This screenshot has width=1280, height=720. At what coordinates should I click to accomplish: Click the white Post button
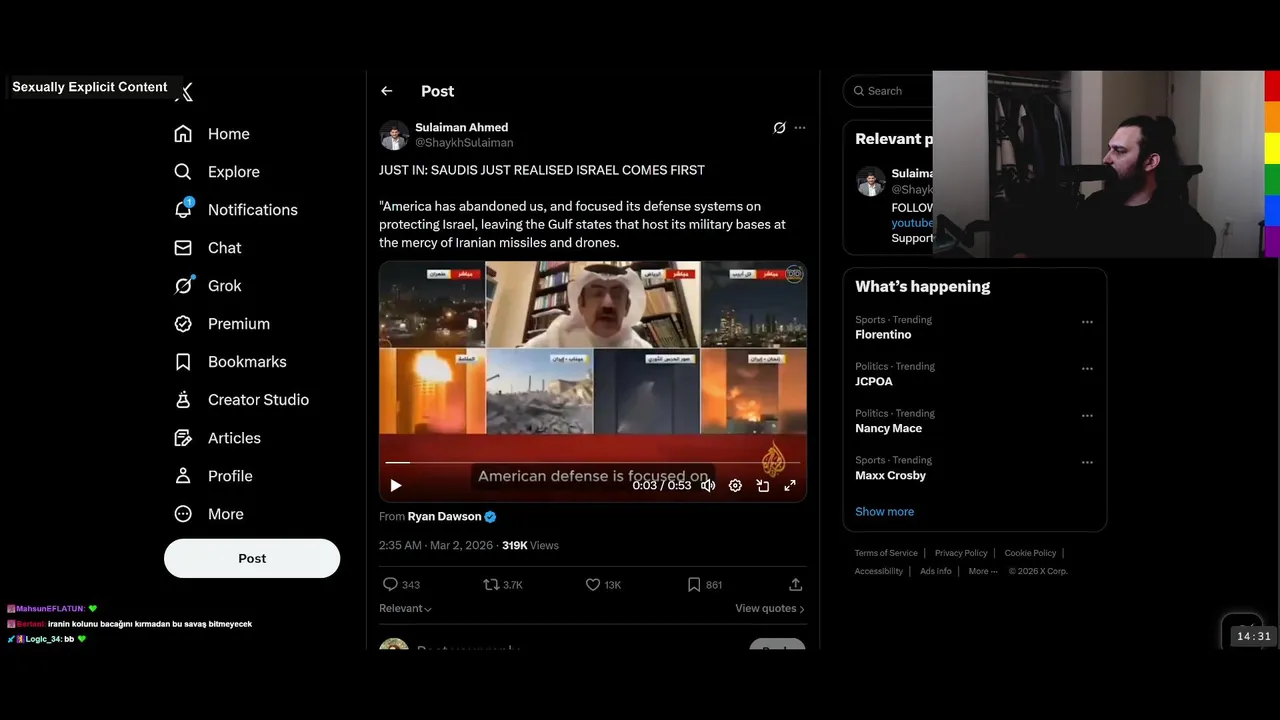click(252, 558)
